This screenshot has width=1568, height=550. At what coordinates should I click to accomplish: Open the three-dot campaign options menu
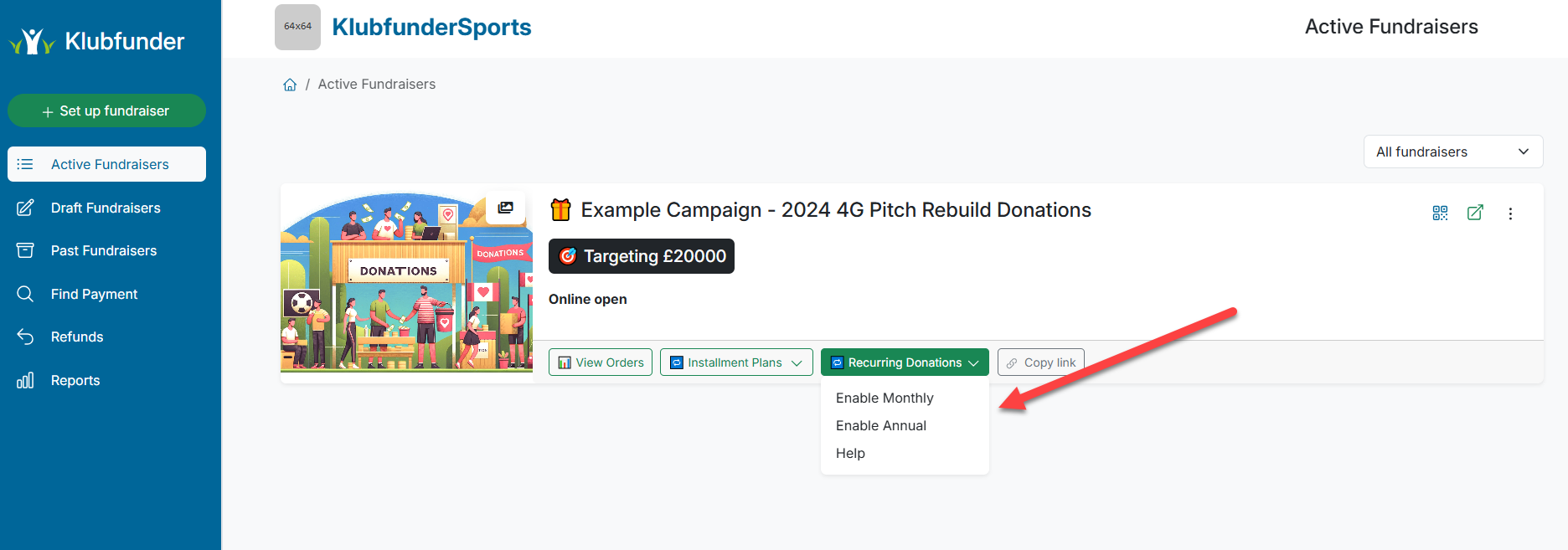1510,213
